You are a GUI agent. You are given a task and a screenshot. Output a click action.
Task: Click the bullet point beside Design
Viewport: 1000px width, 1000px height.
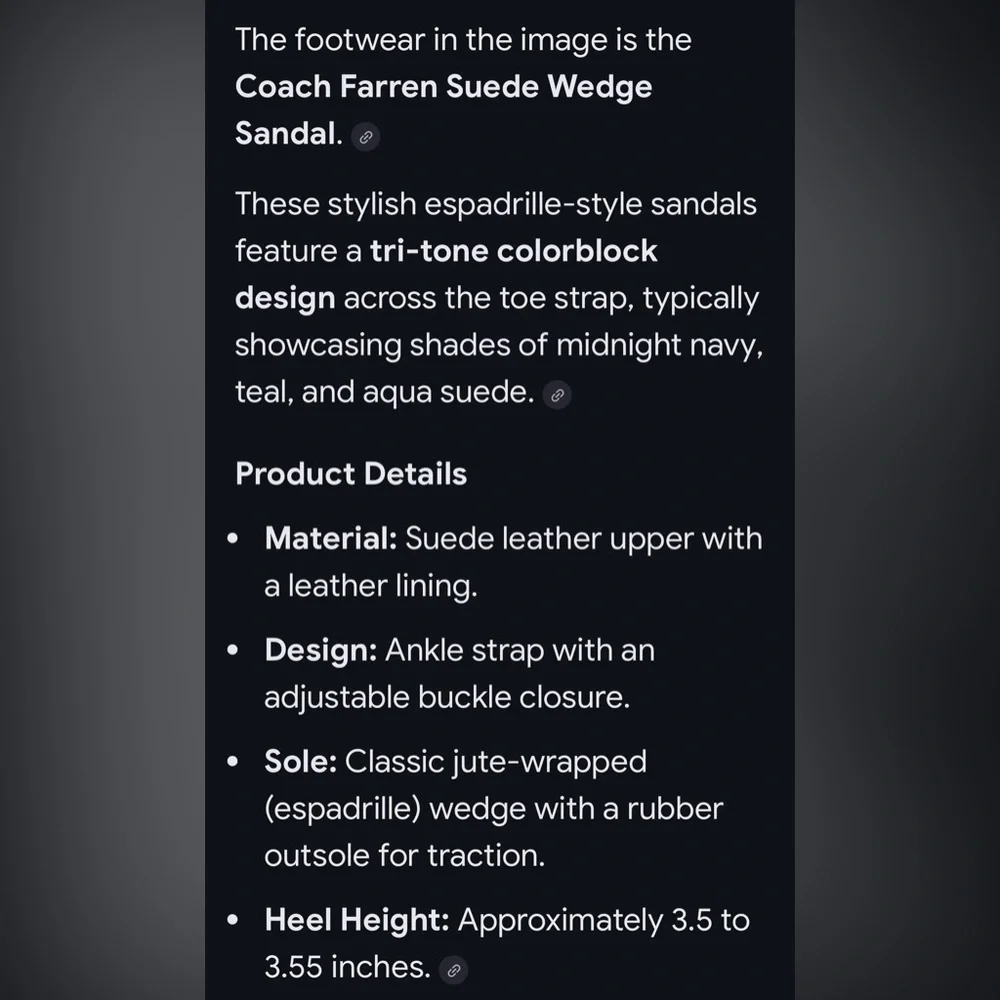point(233,651)
